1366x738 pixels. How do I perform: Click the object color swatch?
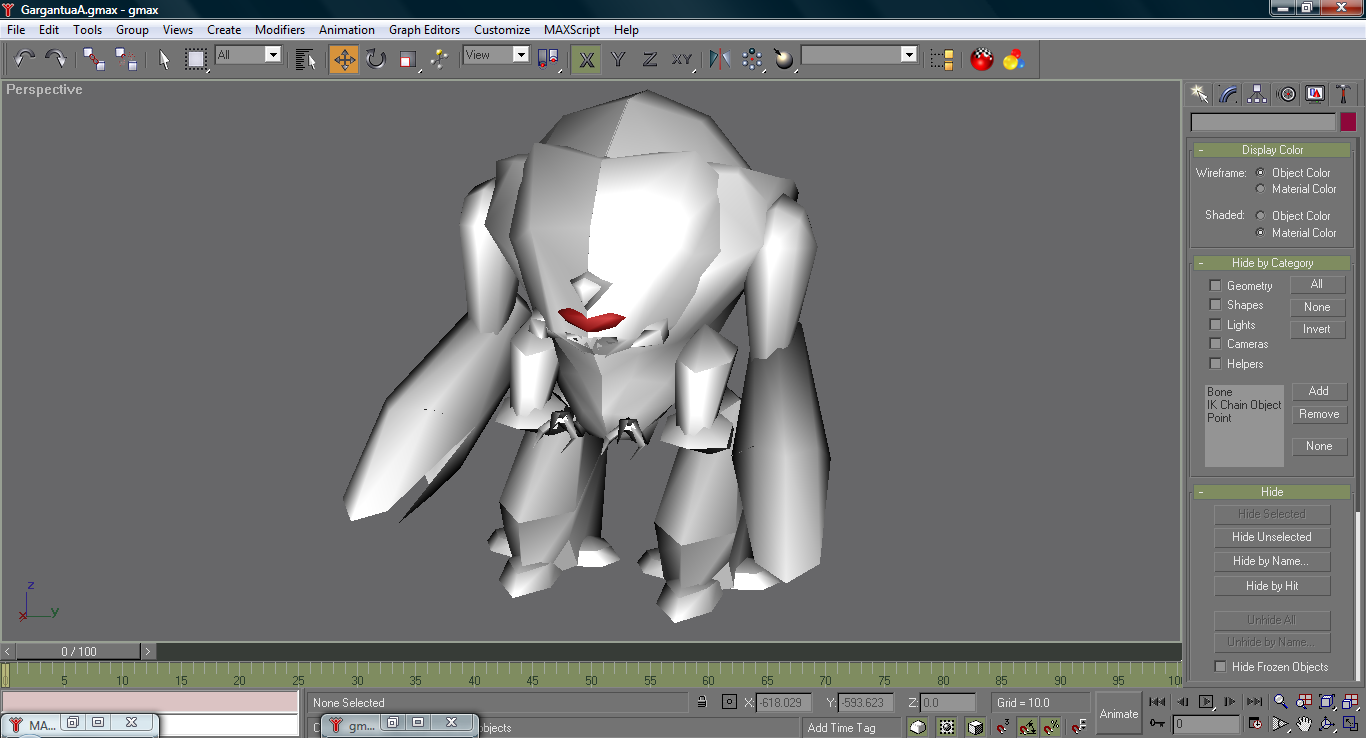1348,122
